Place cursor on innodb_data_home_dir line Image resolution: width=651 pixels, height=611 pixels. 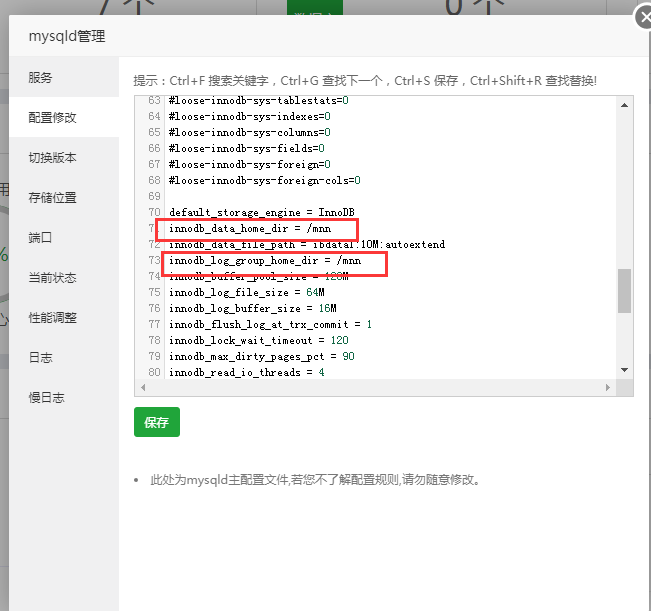250,229
